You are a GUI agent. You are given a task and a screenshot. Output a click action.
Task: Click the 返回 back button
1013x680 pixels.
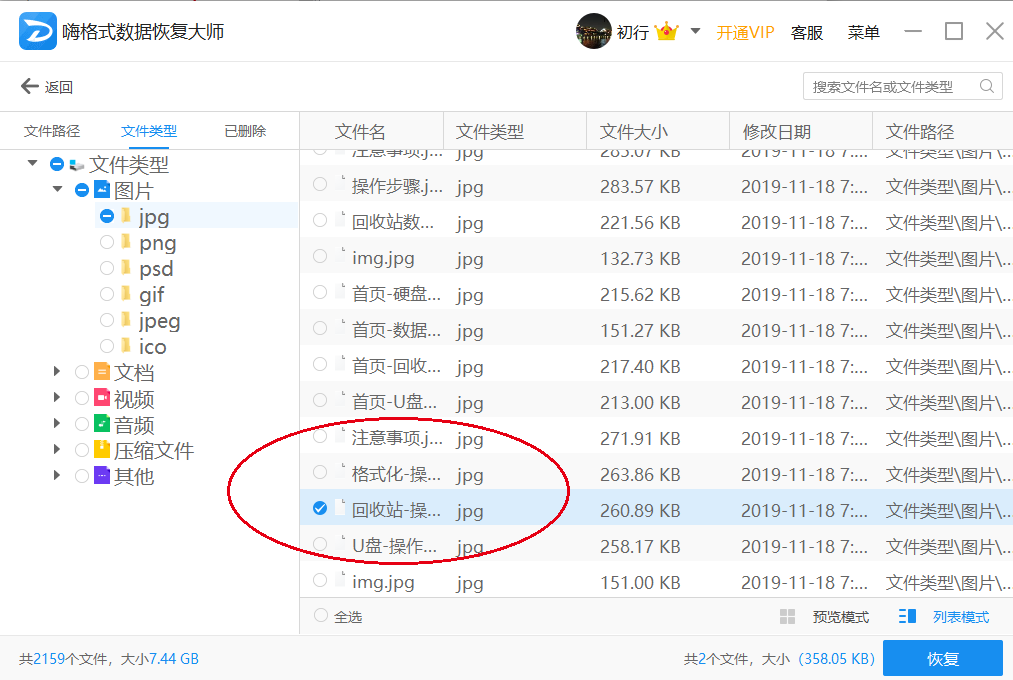47,87
